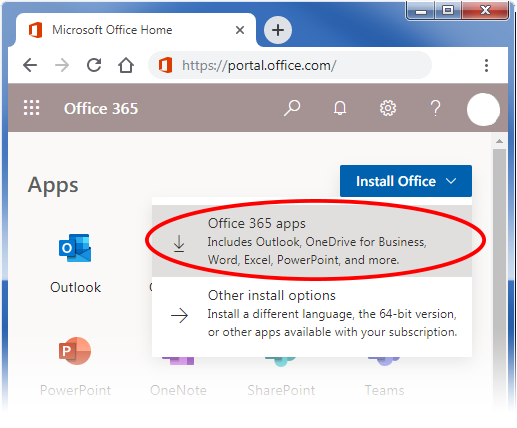Open the Outlook app icon
The width and height of the screenshot is (517, 428).
click(x=75, y=248)
